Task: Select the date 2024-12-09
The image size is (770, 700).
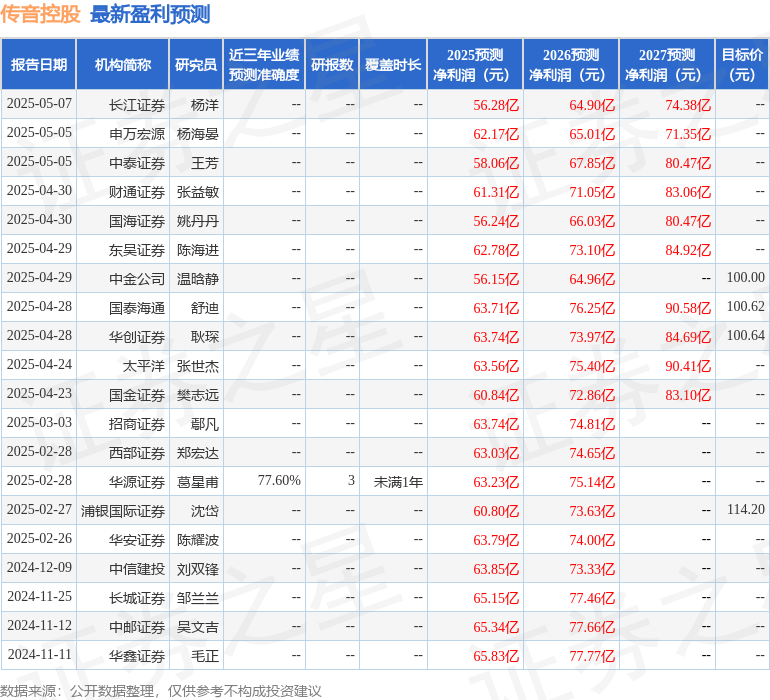Action: pyautogui.click(x=39, y=567)
